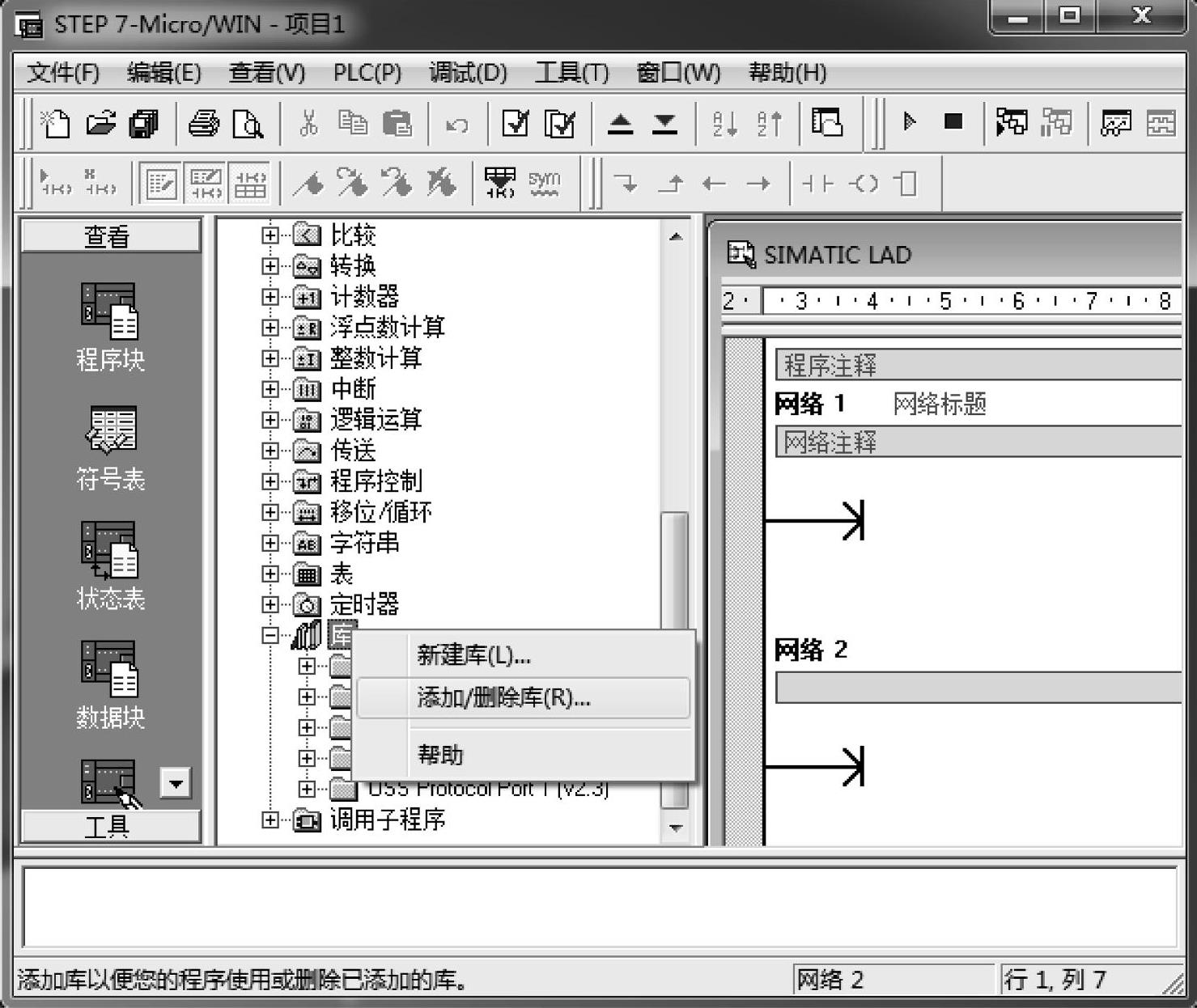1197x1008 pixels.
Task: Expand the 浮点数计算 folder
Action: (270, 328)
